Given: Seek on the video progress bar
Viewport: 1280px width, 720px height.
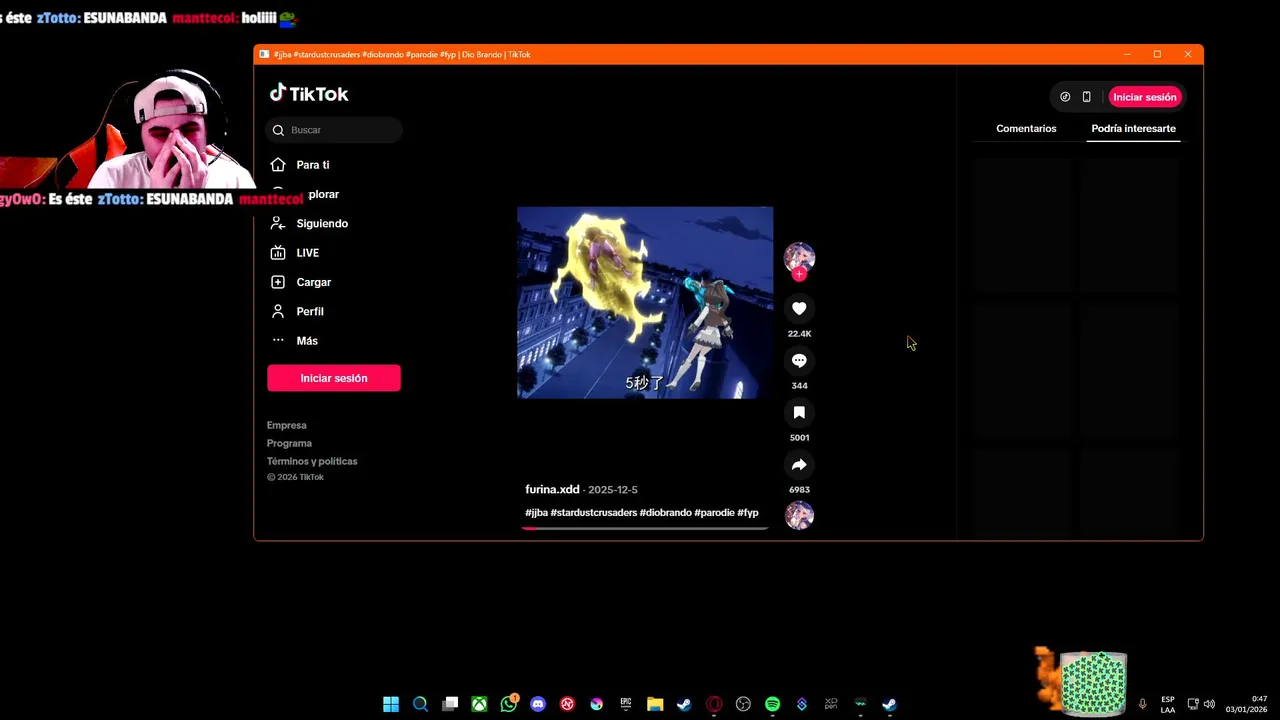Looking at the screenshot, I should coord(645,528).
